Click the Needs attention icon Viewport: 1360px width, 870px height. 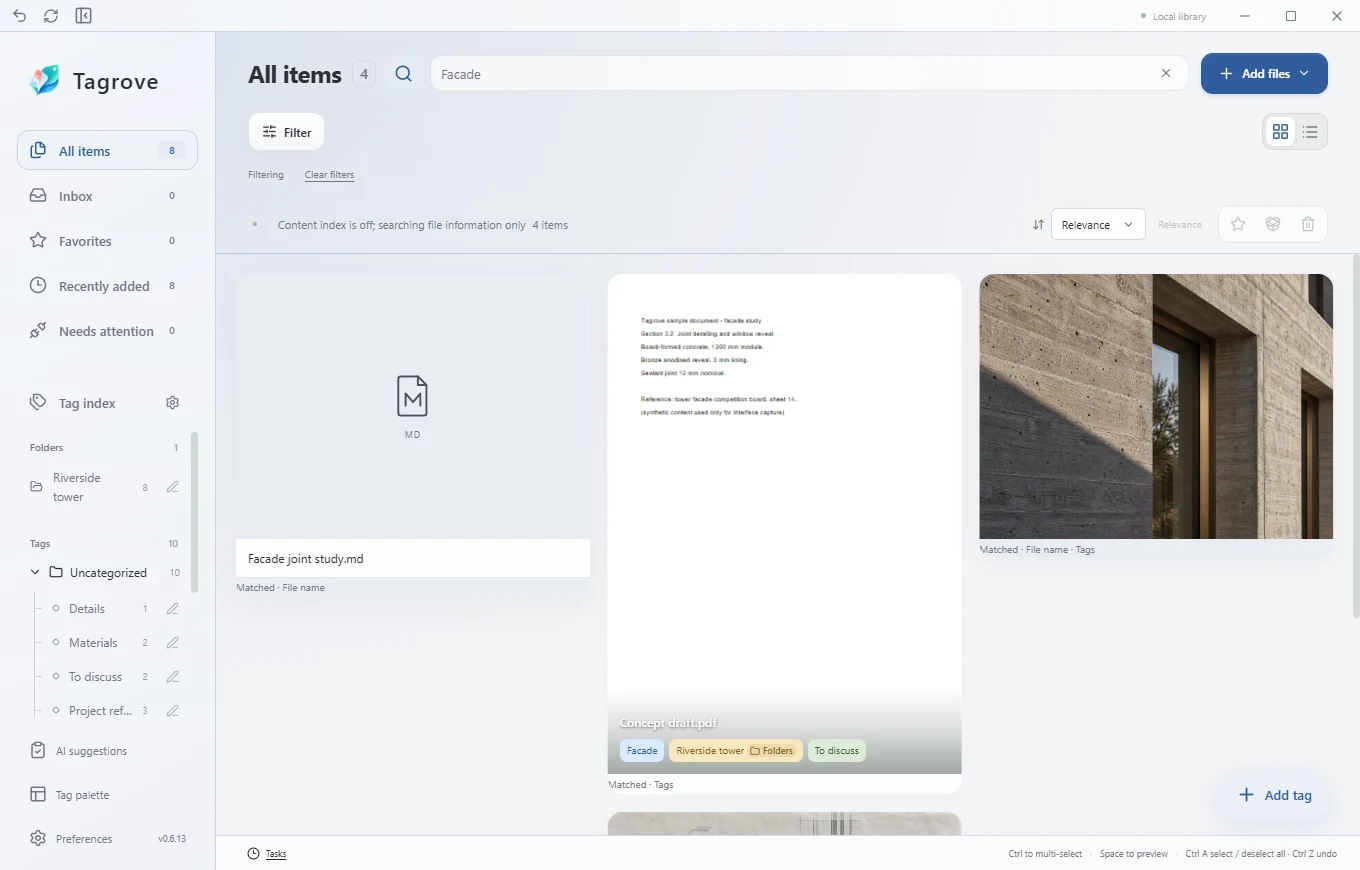(38, 331)
